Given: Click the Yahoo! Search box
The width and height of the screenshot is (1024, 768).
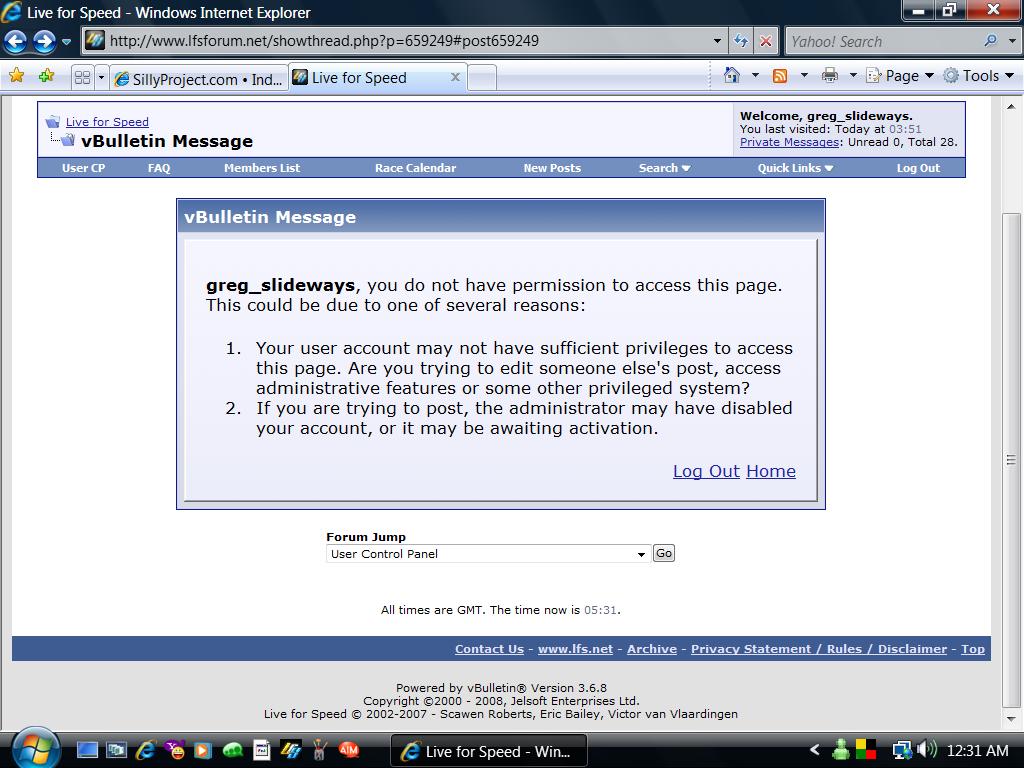Looking at the screenshot, I should pos(882,41).
